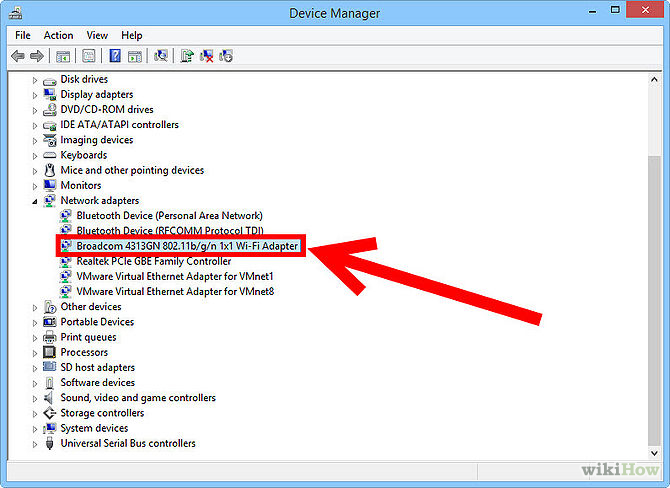
Task: Select the Sound, video and game controllers label
Action: pos(138,398)
